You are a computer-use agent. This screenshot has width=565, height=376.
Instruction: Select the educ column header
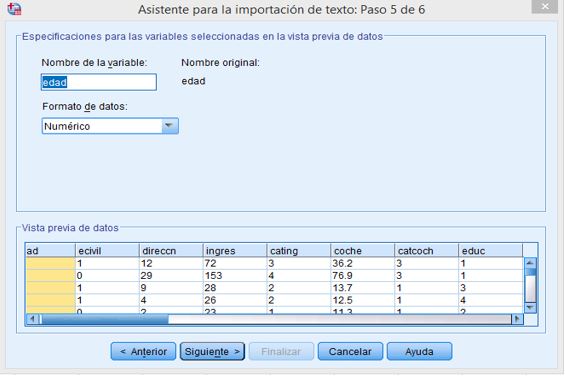point(490,251)
